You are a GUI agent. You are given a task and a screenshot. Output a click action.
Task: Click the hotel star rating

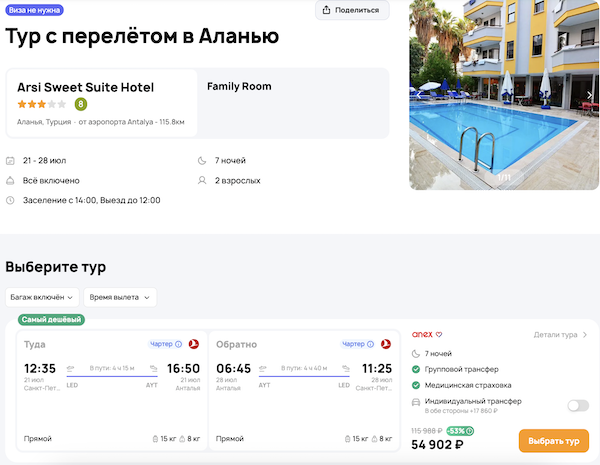pos(41,103)
